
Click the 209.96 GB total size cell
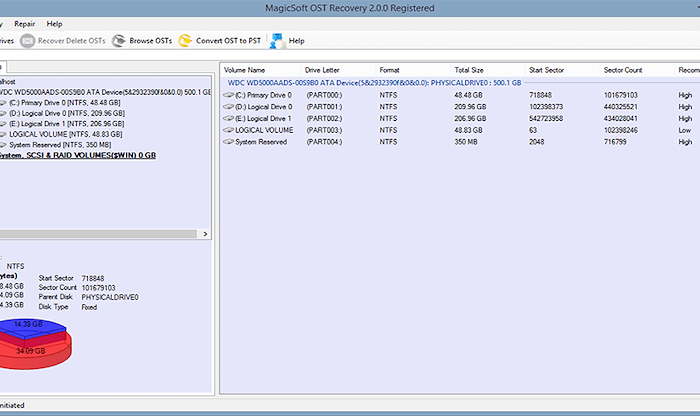click(x=470, y=107)
